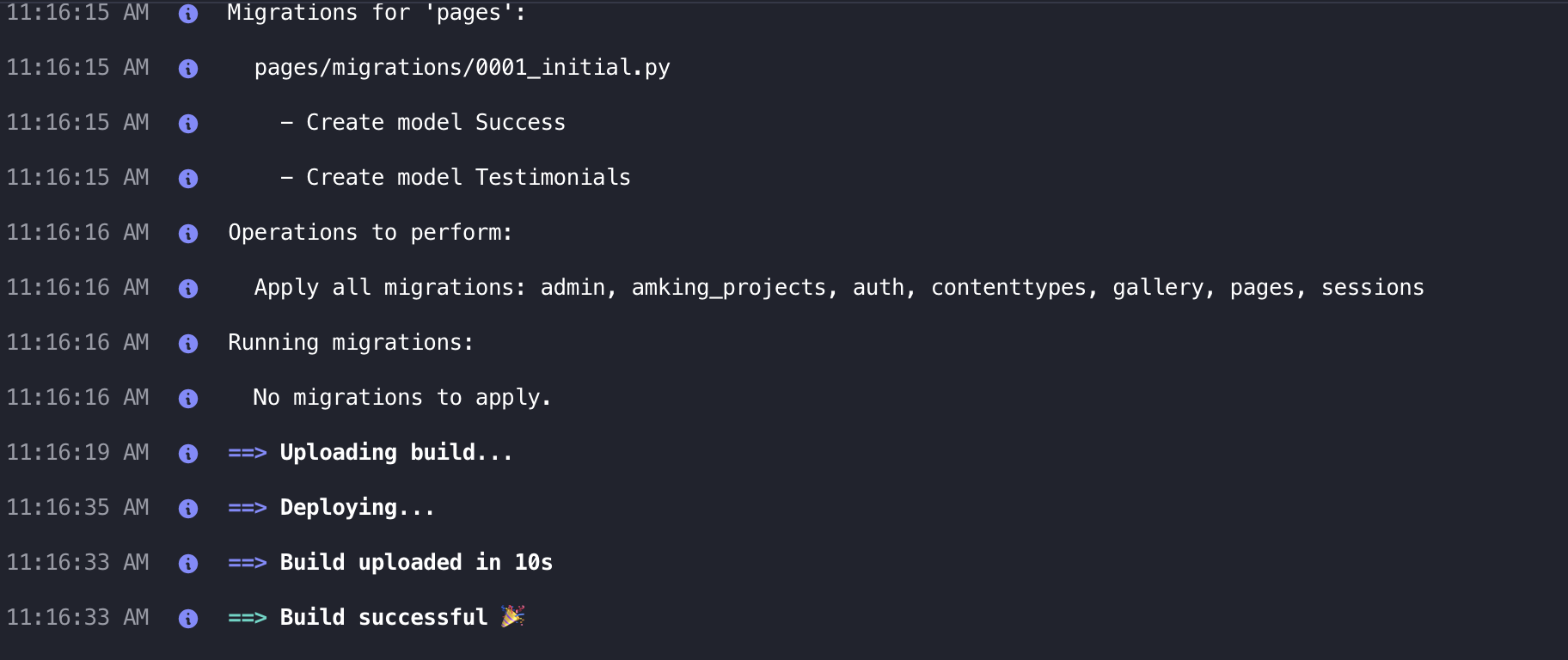The width and height of the screenshot is (1568, 660).
Task: Click info icon beside "Create model Success"
Action: pos(188,124)
